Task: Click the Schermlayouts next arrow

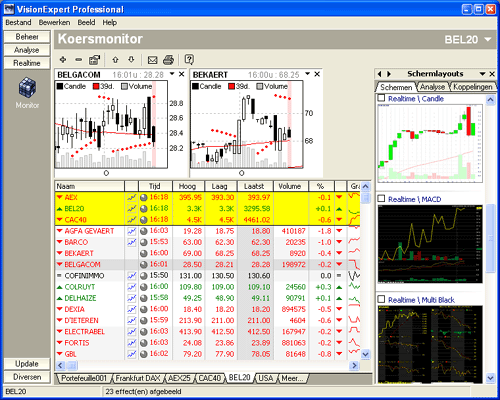Action: click(389, 74)
